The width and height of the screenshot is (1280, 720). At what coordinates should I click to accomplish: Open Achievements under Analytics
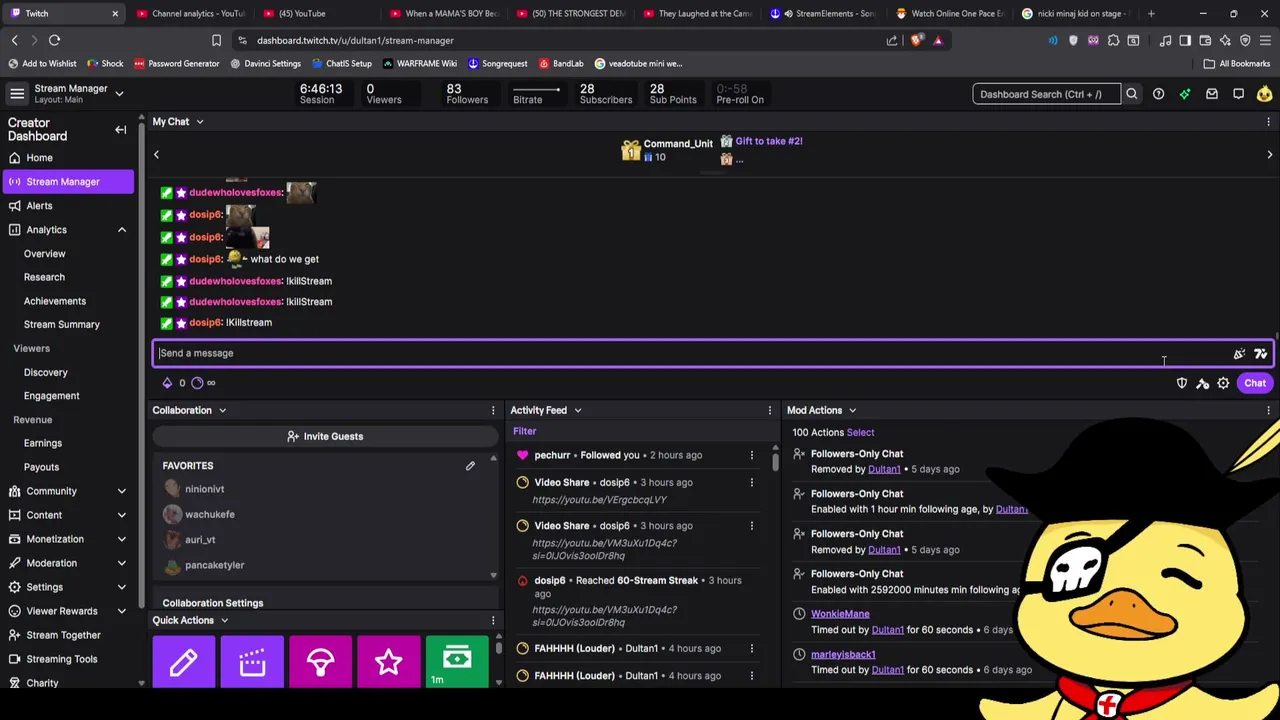coord(55,301)
